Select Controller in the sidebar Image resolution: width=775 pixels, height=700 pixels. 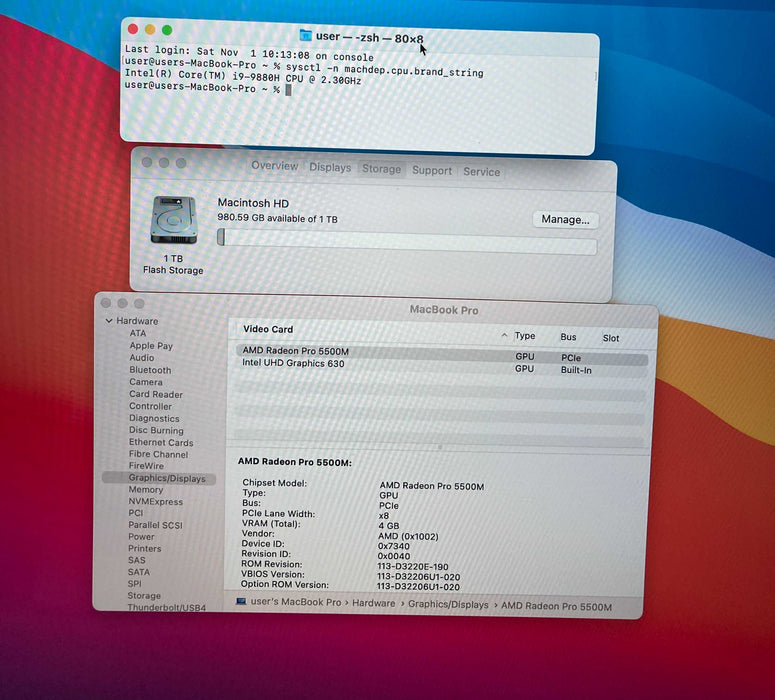click(151, 406)
